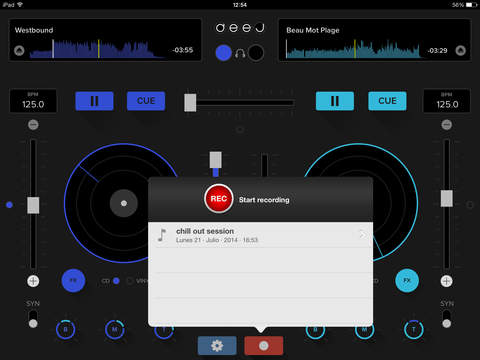Image resolution: width=480 pixels, height=360 pixels.
Task: Open the cyan FX button on right deck
Action: [x=407, y=281]
